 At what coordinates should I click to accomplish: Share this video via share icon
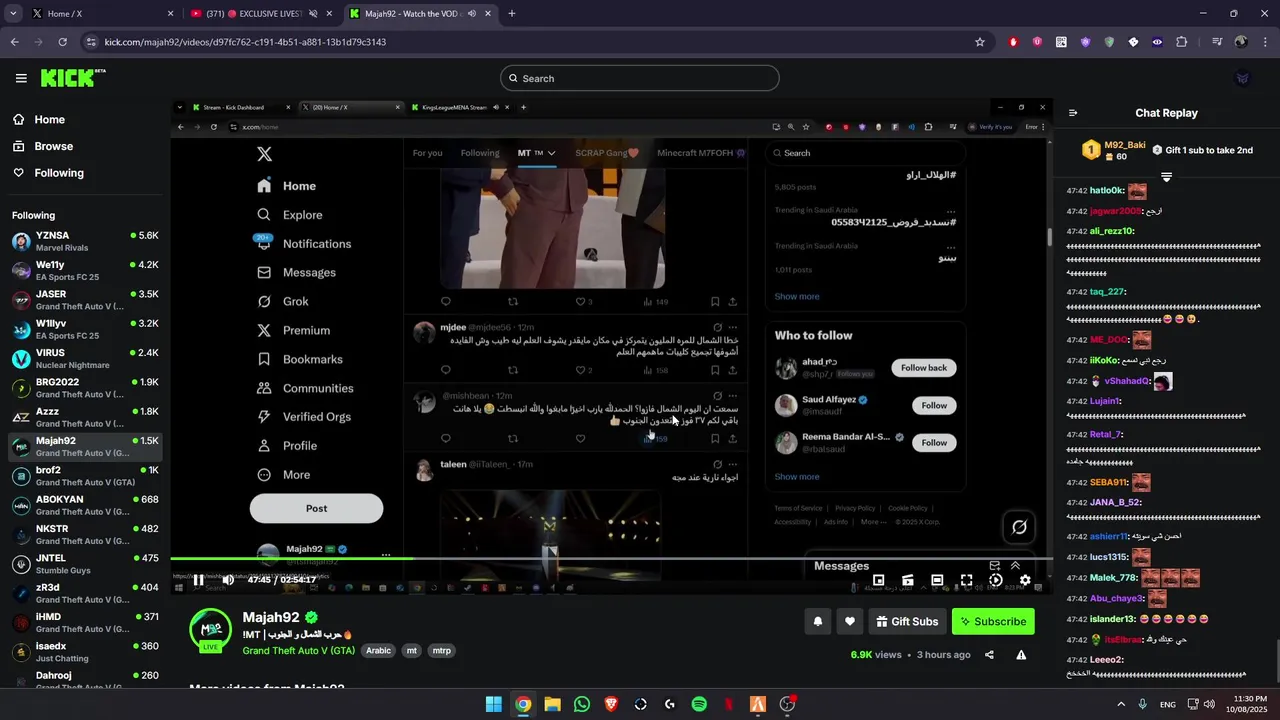989,655
